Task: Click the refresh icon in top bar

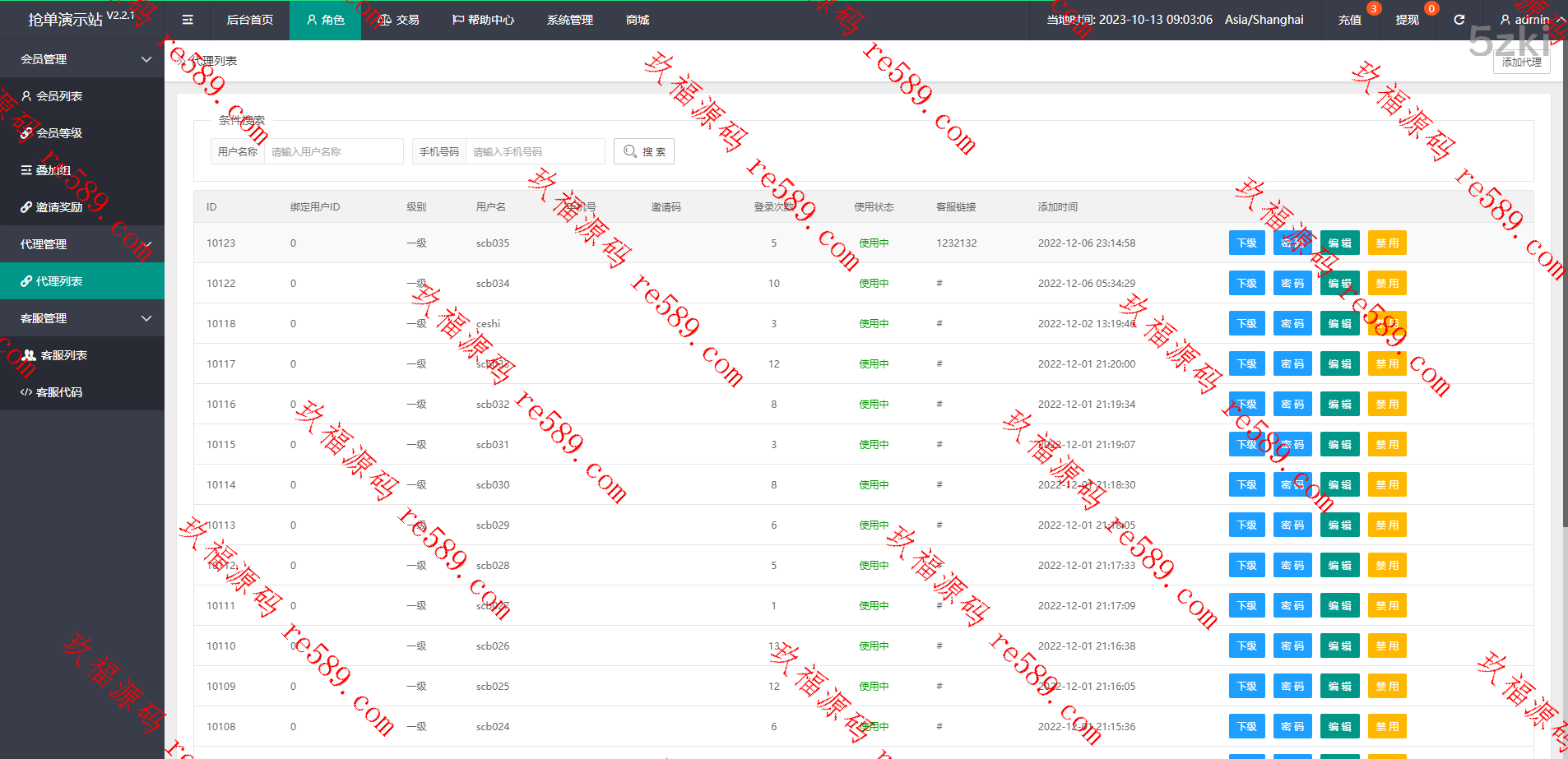Action: coord(1459,20)
